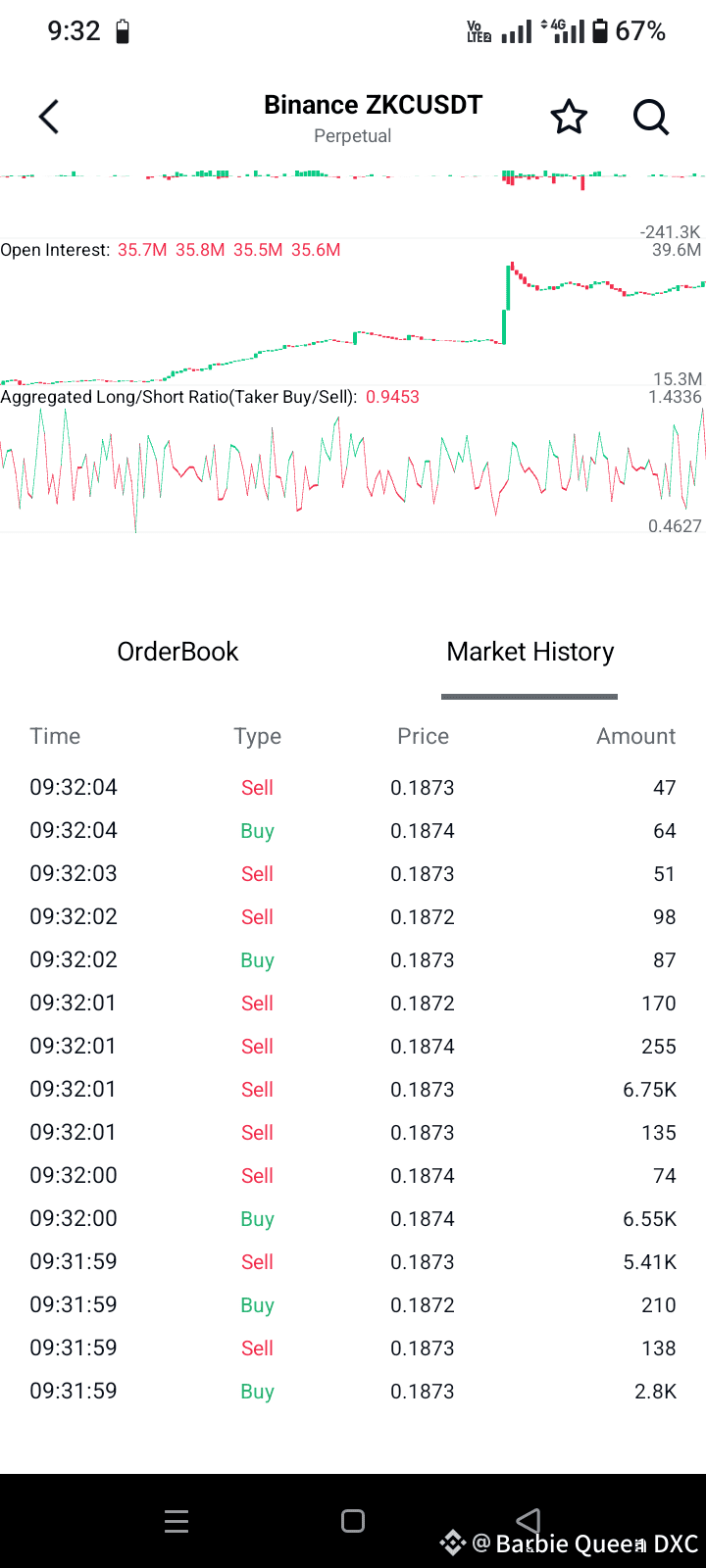Tap the Perpetual subtitle label
This screenshot has width=706, height=1568.
point(352,136)
